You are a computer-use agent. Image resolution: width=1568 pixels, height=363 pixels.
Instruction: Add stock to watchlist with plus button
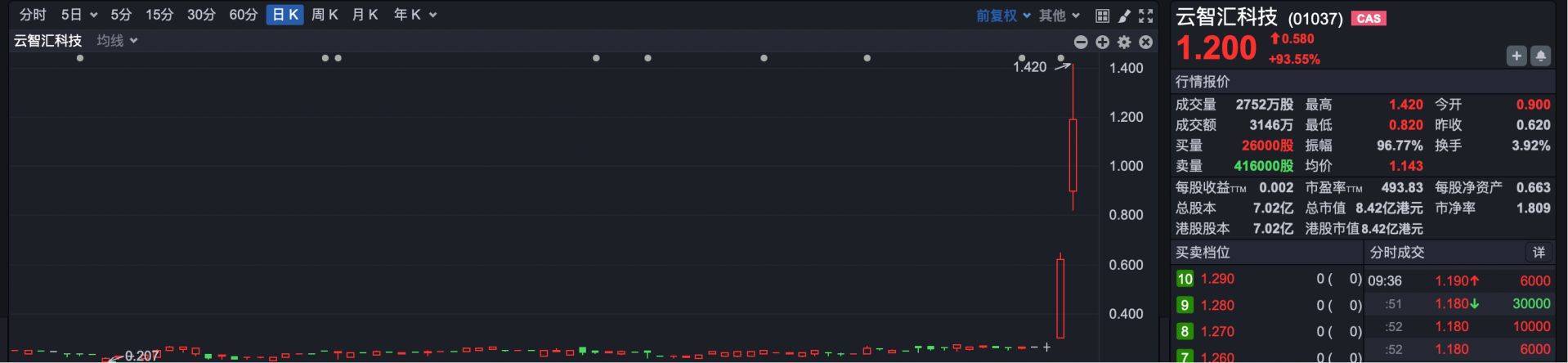pos(1516,56)
